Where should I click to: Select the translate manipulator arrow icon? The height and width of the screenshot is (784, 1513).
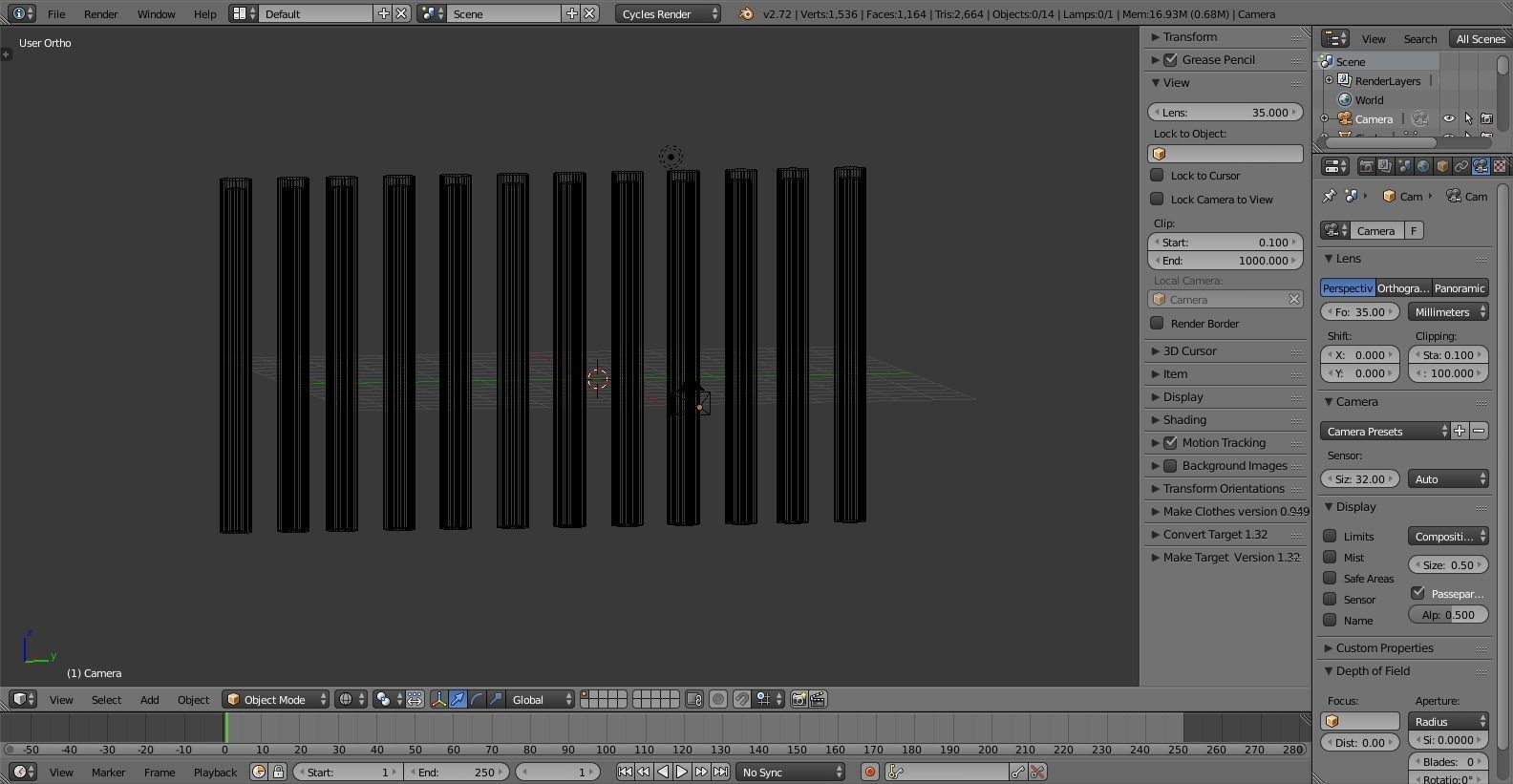pos(458,700)
